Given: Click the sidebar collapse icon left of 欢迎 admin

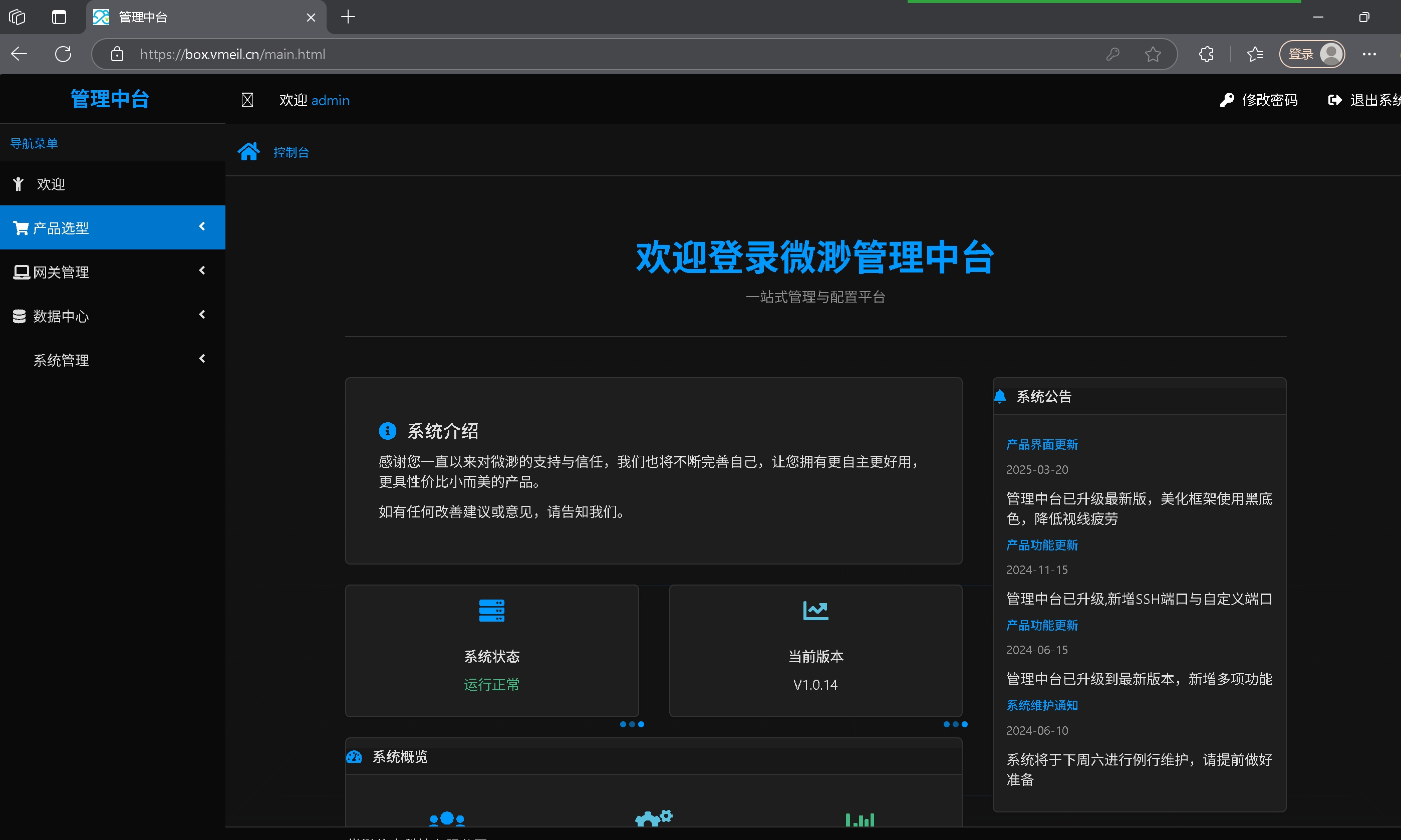Looking at the screenshot, I should pyautogui.click(x=247, y=100).
